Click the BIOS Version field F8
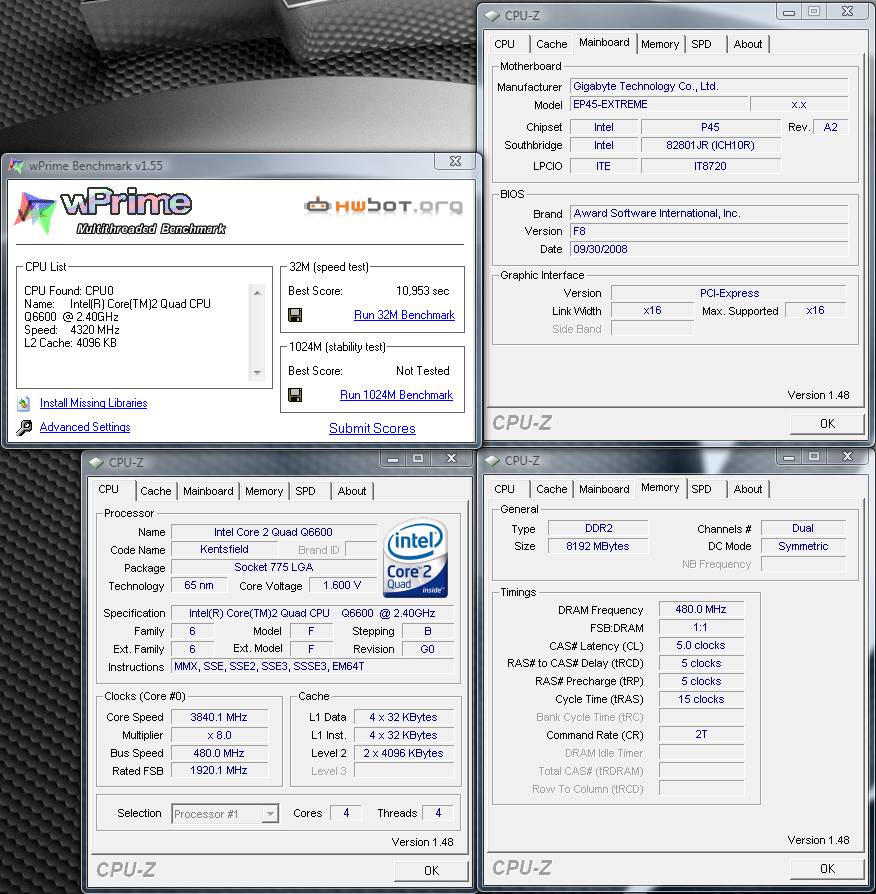Viewport: 876px width, 894px height. pyautogui.click(x=709, y=231)
